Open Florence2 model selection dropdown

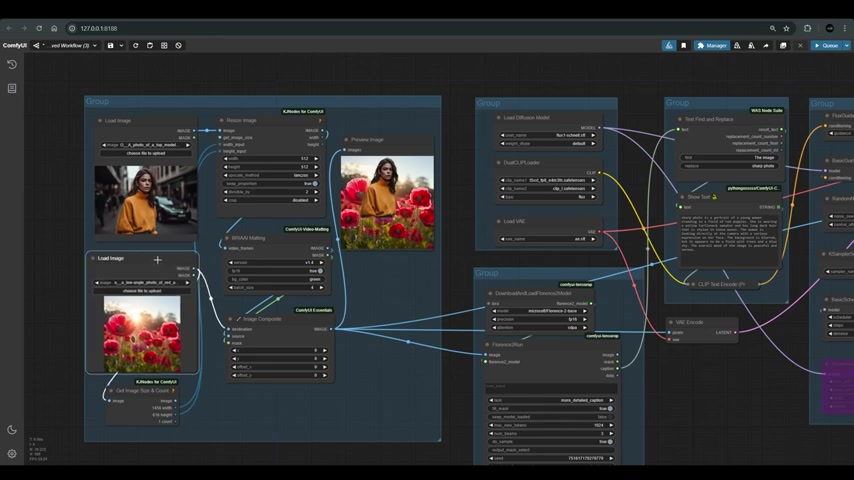tap(540, 311)
